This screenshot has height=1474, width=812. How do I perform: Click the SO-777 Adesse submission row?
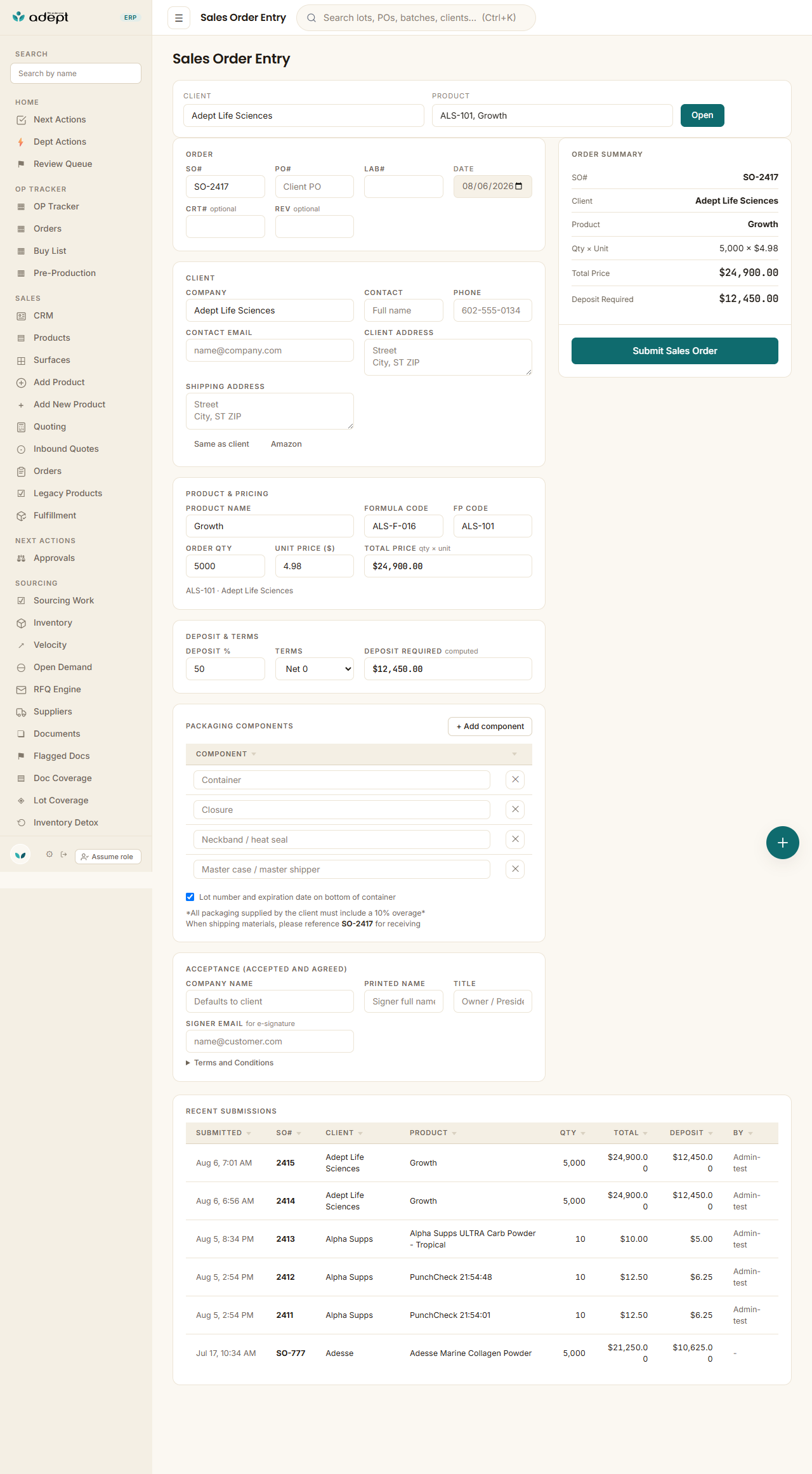point(482,1353)
